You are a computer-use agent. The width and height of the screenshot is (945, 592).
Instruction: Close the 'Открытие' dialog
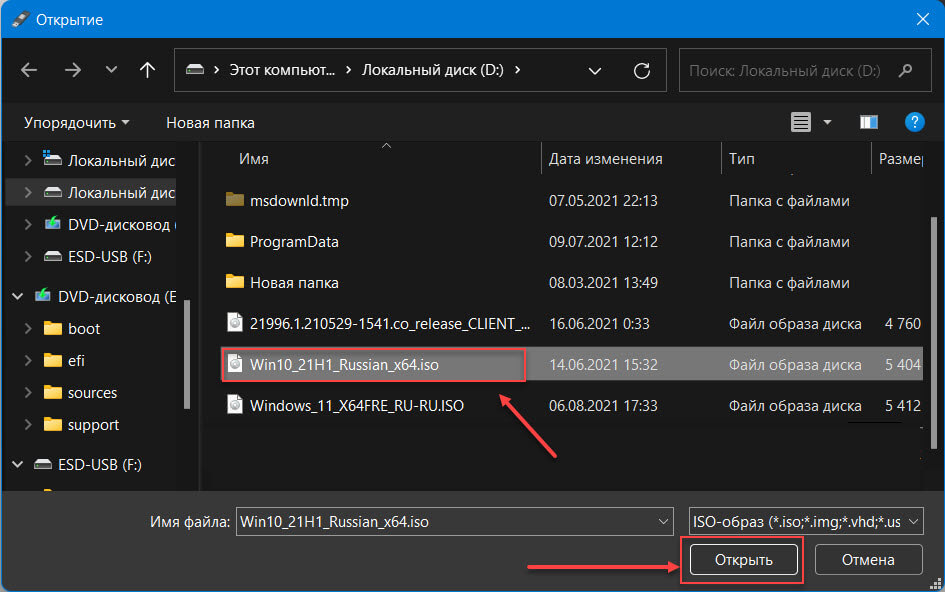(923, 19)
